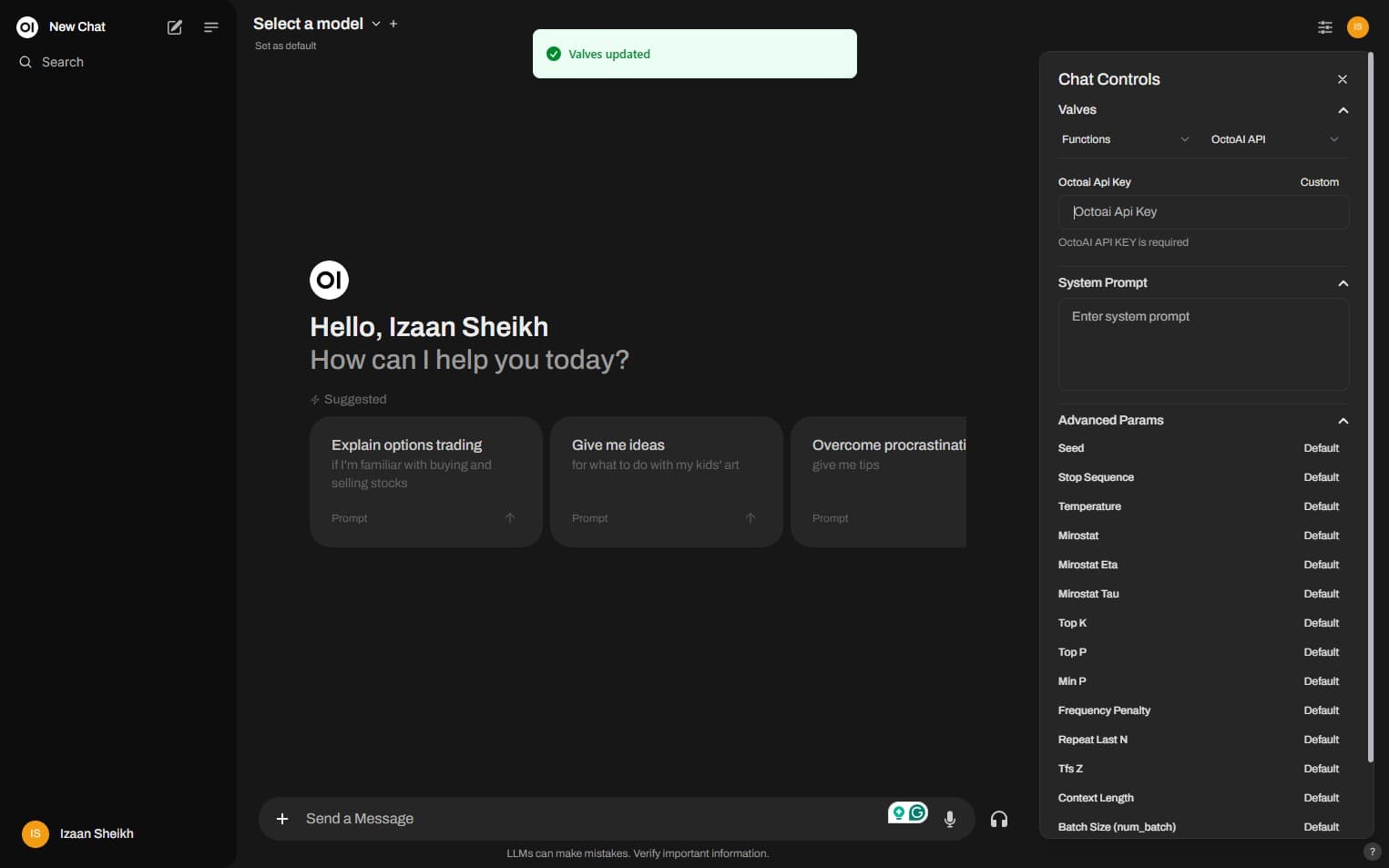Click the Suggested label
1389x868 pixels.
[355, 399]
